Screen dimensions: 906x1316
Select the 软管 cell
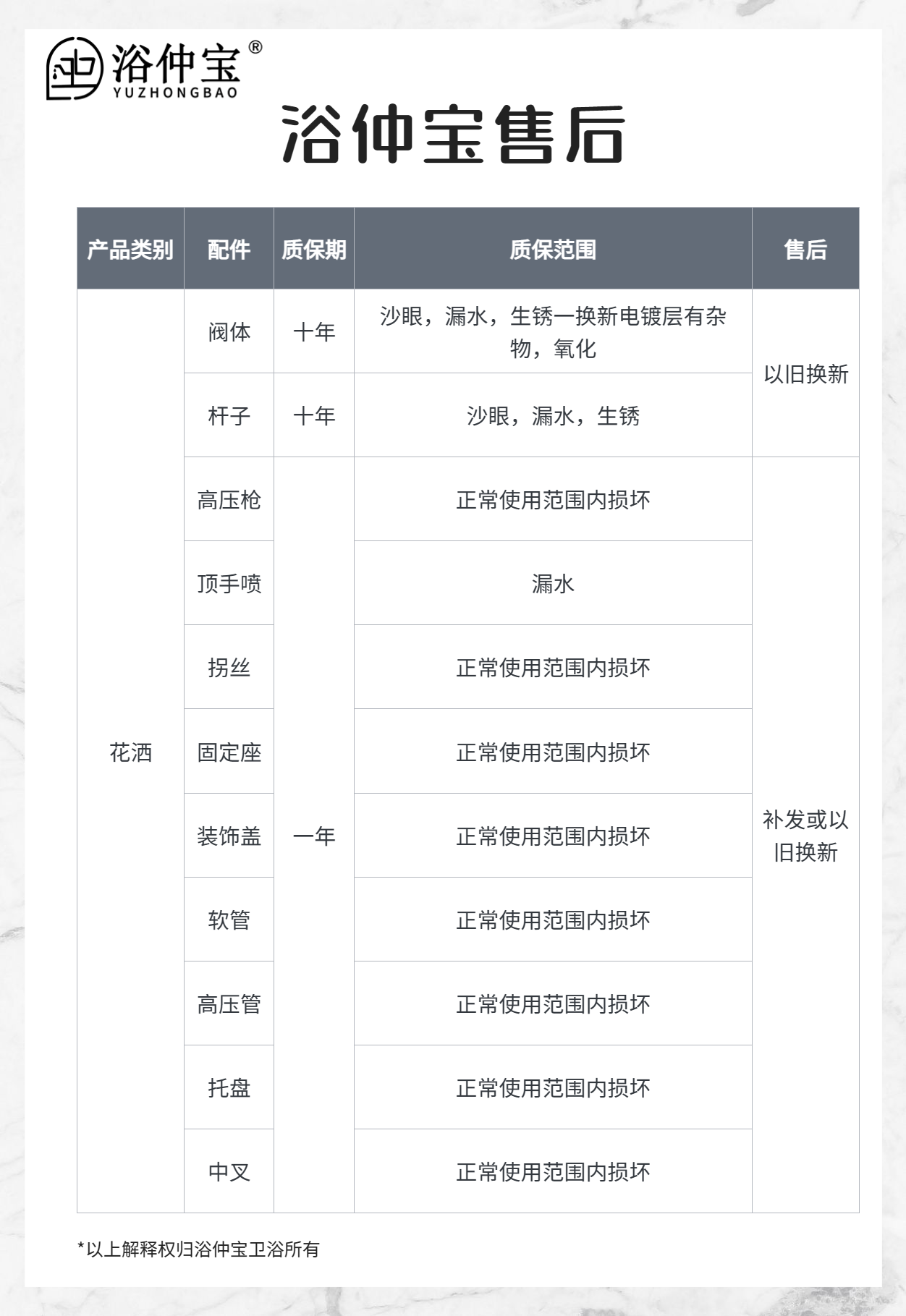[229, 920]
